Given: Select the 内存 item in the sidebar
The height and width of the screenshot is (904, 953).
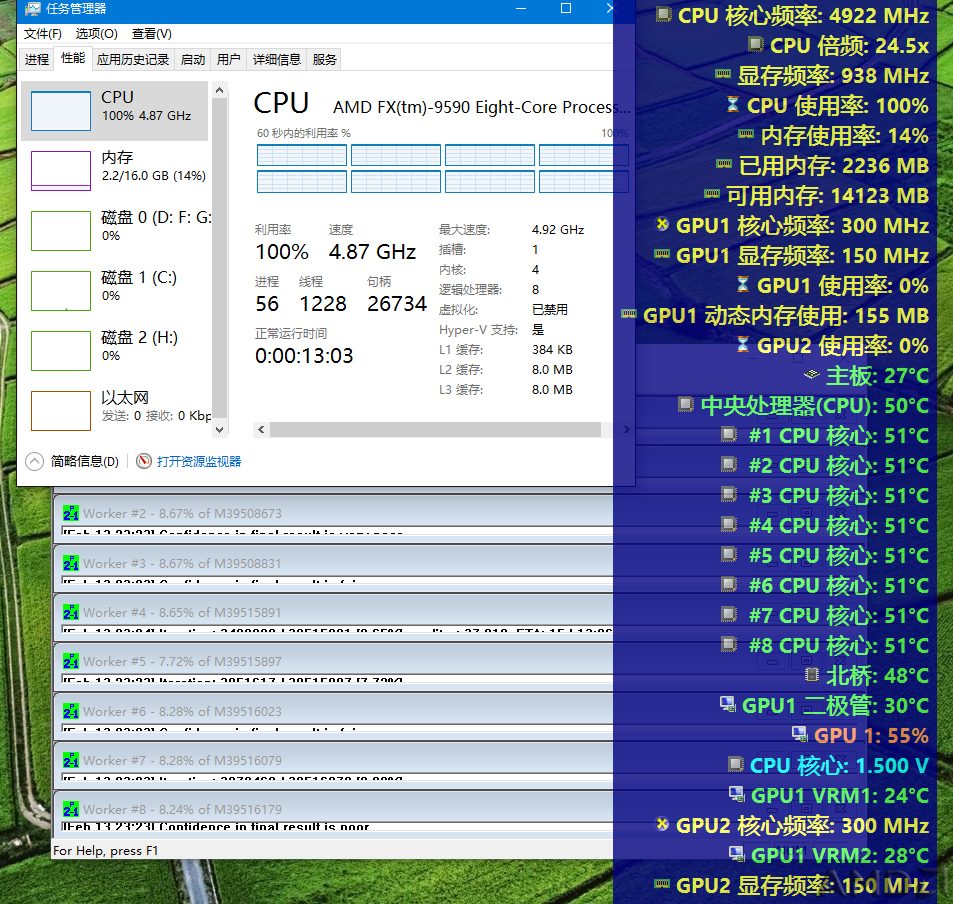Looking at the screenshot, I should point(115,171).
